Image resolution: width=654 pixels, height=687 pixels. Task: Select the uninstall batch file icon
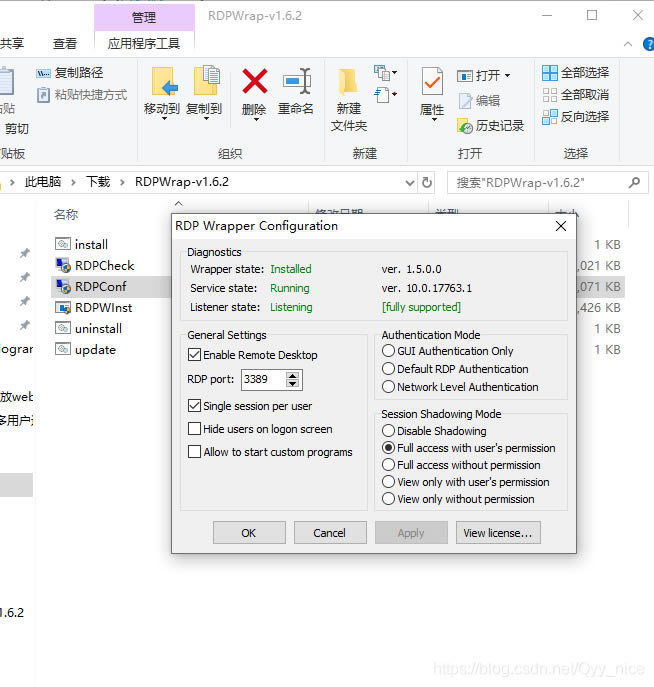63,328
